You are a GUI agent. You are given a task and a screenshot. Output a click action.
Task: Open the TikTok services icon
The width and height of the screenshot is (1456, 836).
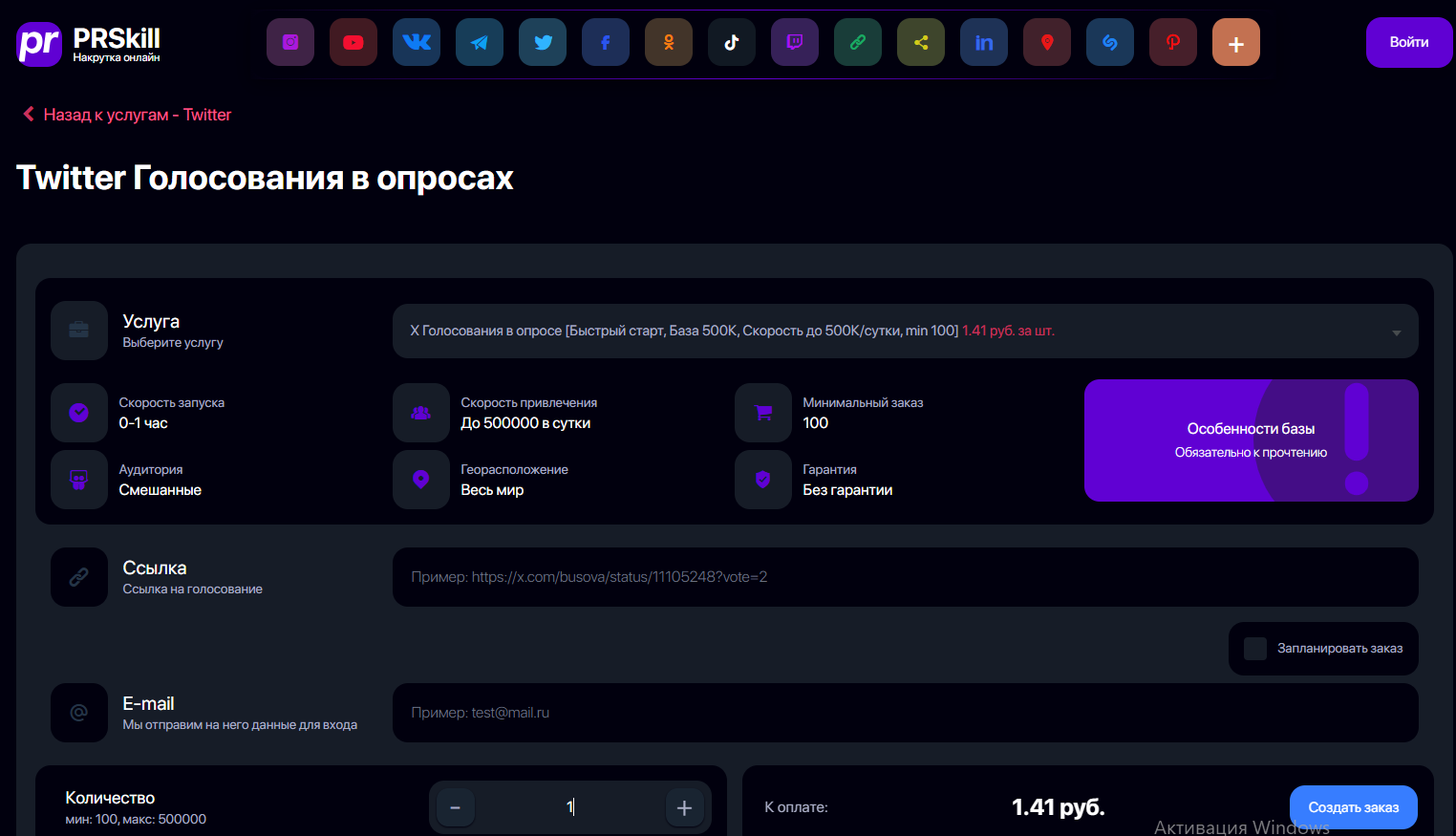point(732,42)
